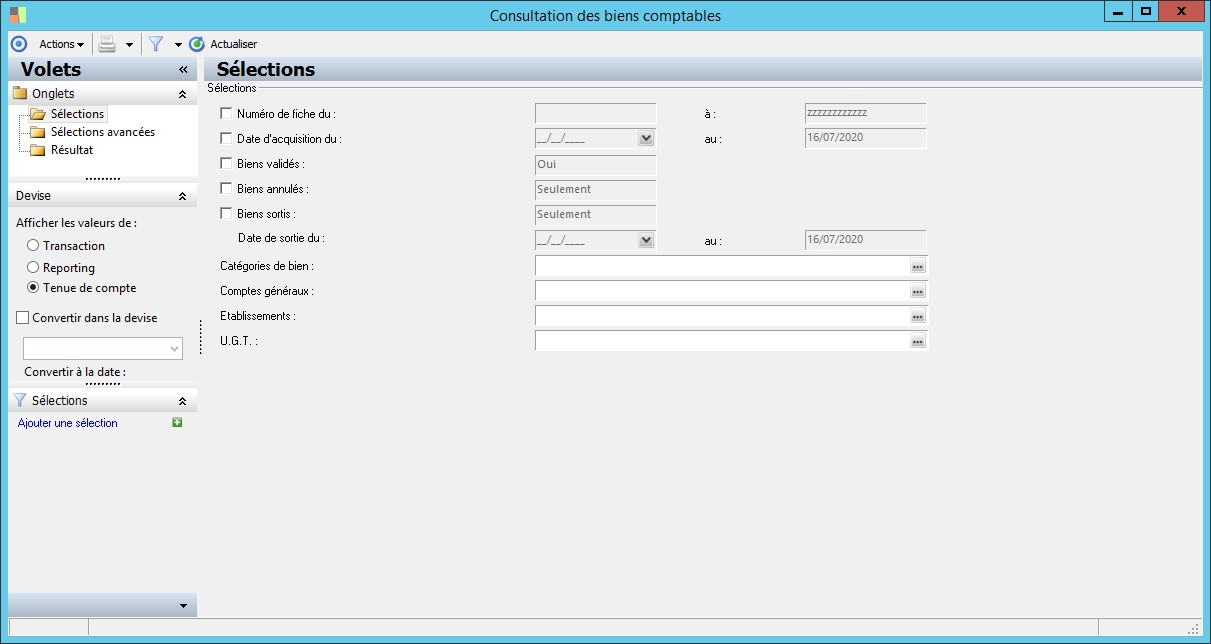
Task: Open the Résultat tree item
Action: [72, 150]
